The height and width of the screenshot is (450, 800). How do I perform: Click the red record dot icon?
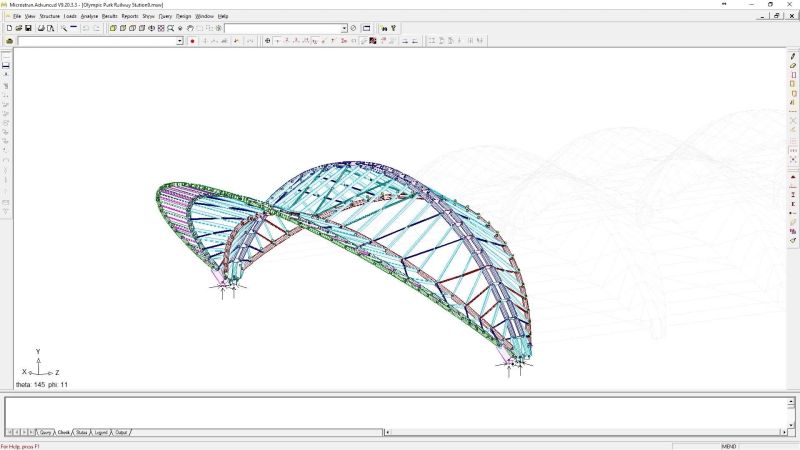pyautogui.click(x=192, y=41)
